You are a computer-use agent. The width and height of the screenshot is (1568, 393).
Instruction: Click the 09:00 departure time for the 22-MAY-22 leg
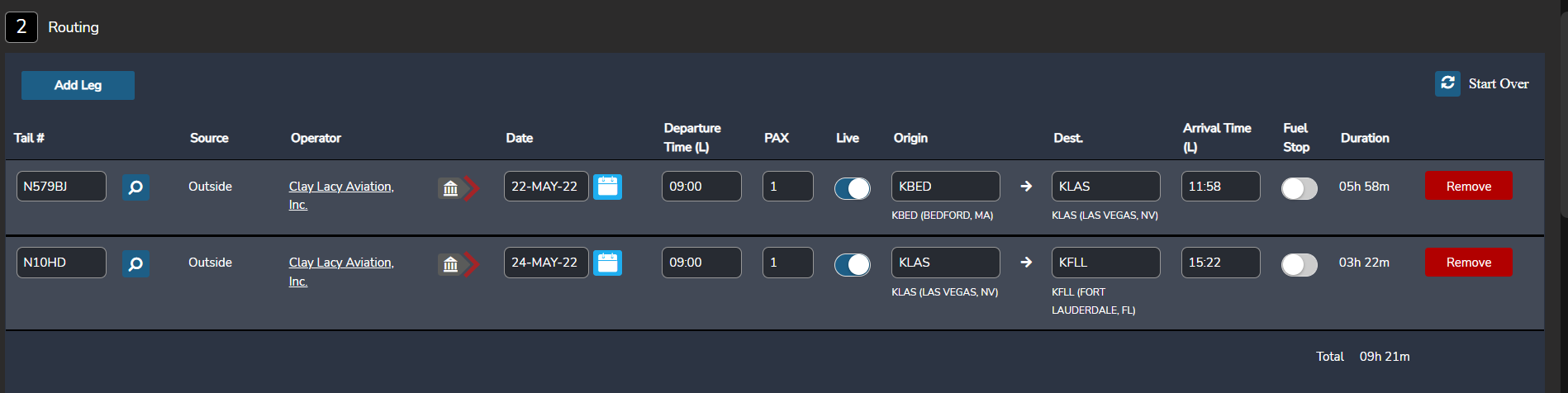click(x=701, y=186)
